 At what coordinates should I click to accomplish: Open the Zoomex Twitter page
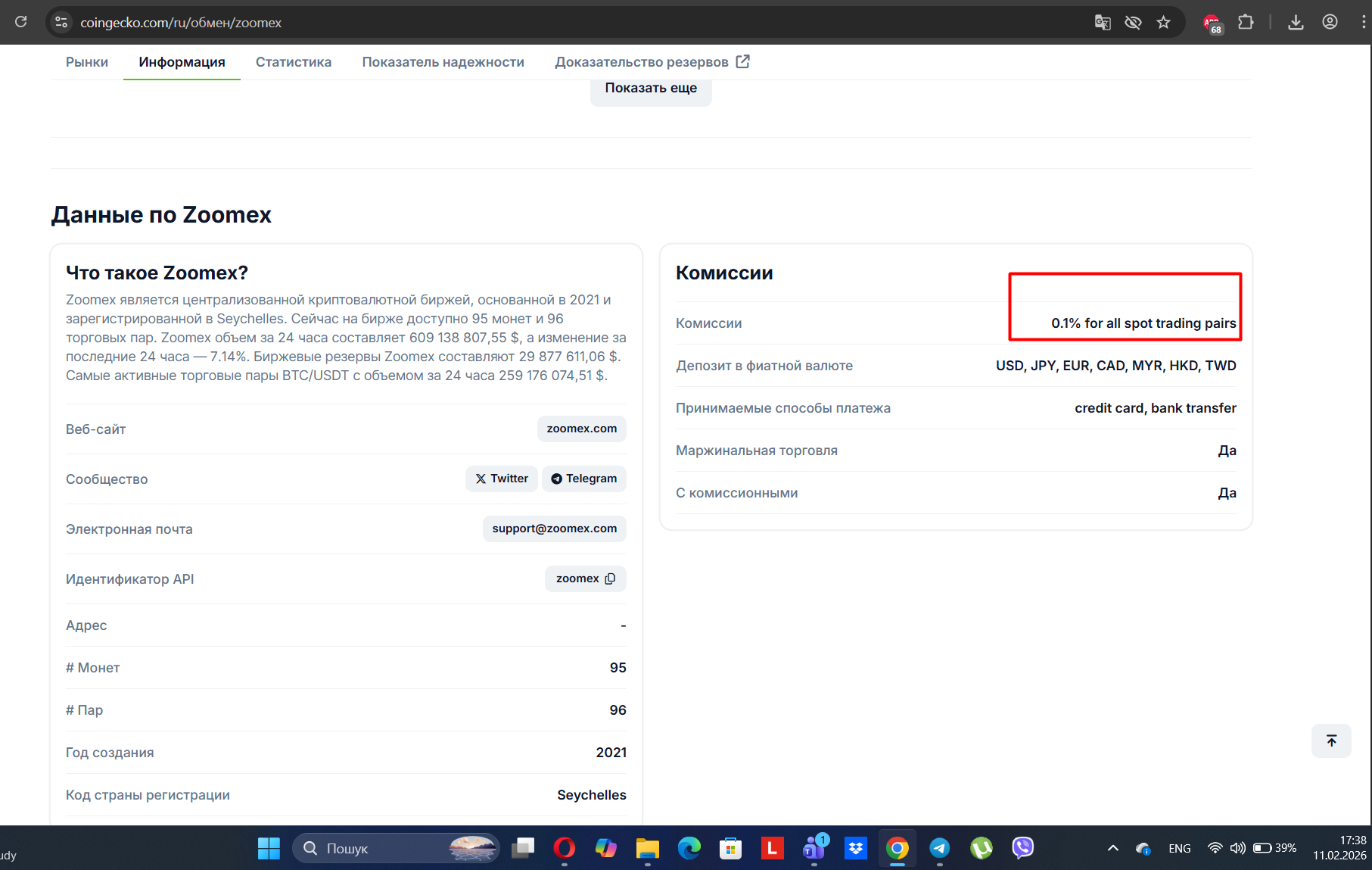(x=502, y=479)
